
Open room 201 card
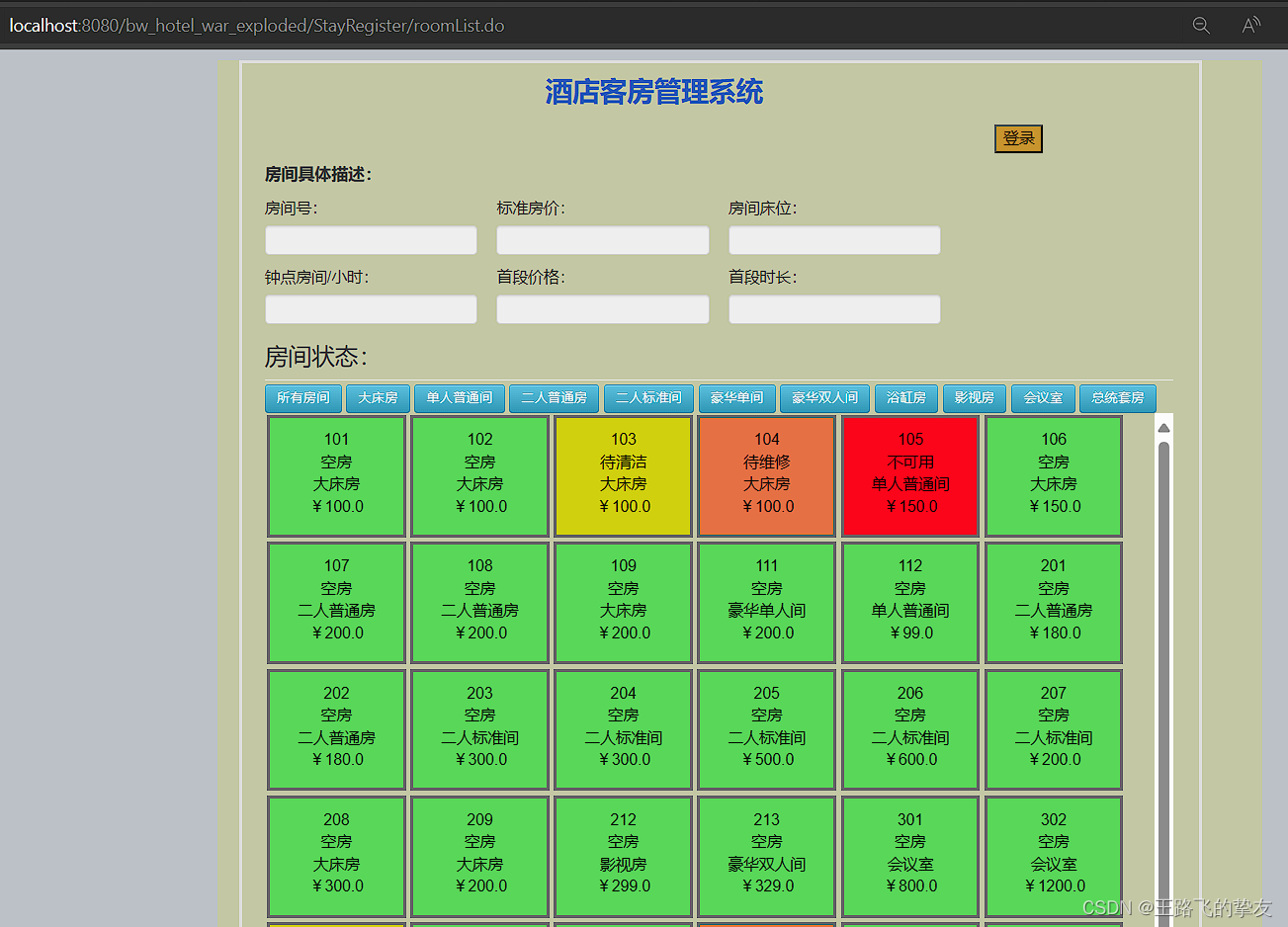pos(1054,603)
